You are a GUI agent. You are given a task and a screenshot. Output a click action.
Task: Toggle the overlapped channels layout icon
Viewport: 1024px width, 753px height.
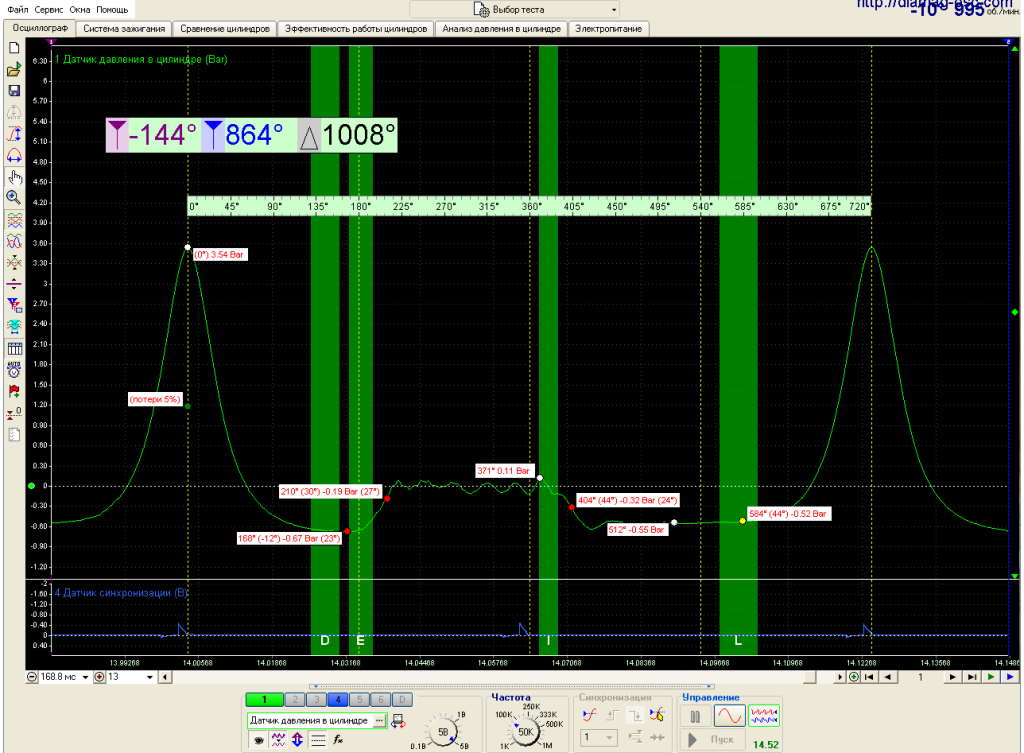[14, 242]
